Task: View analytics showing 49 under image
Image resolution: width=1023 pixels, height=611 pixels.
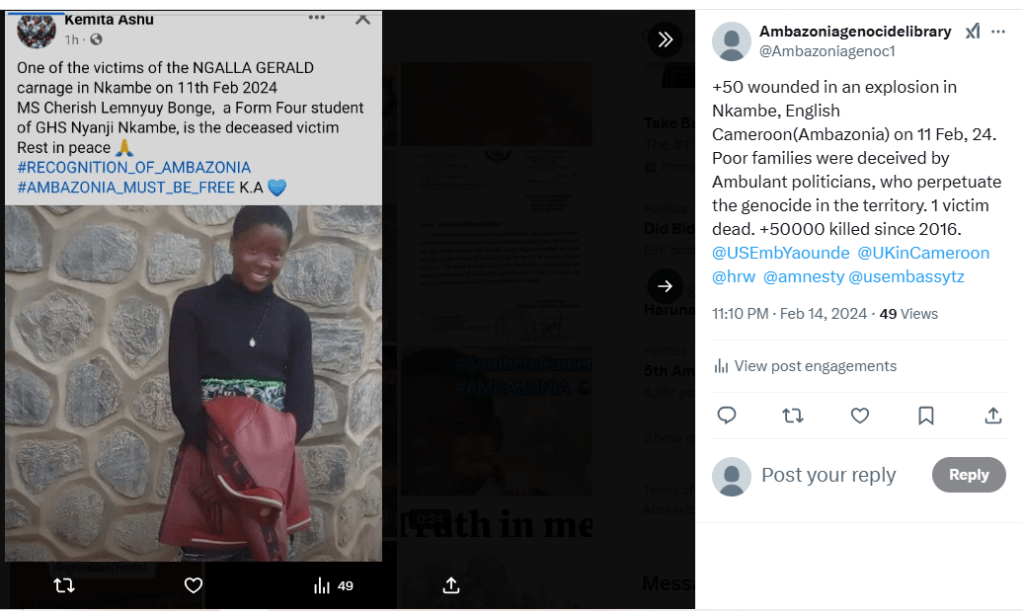Action: coord(334,585)
